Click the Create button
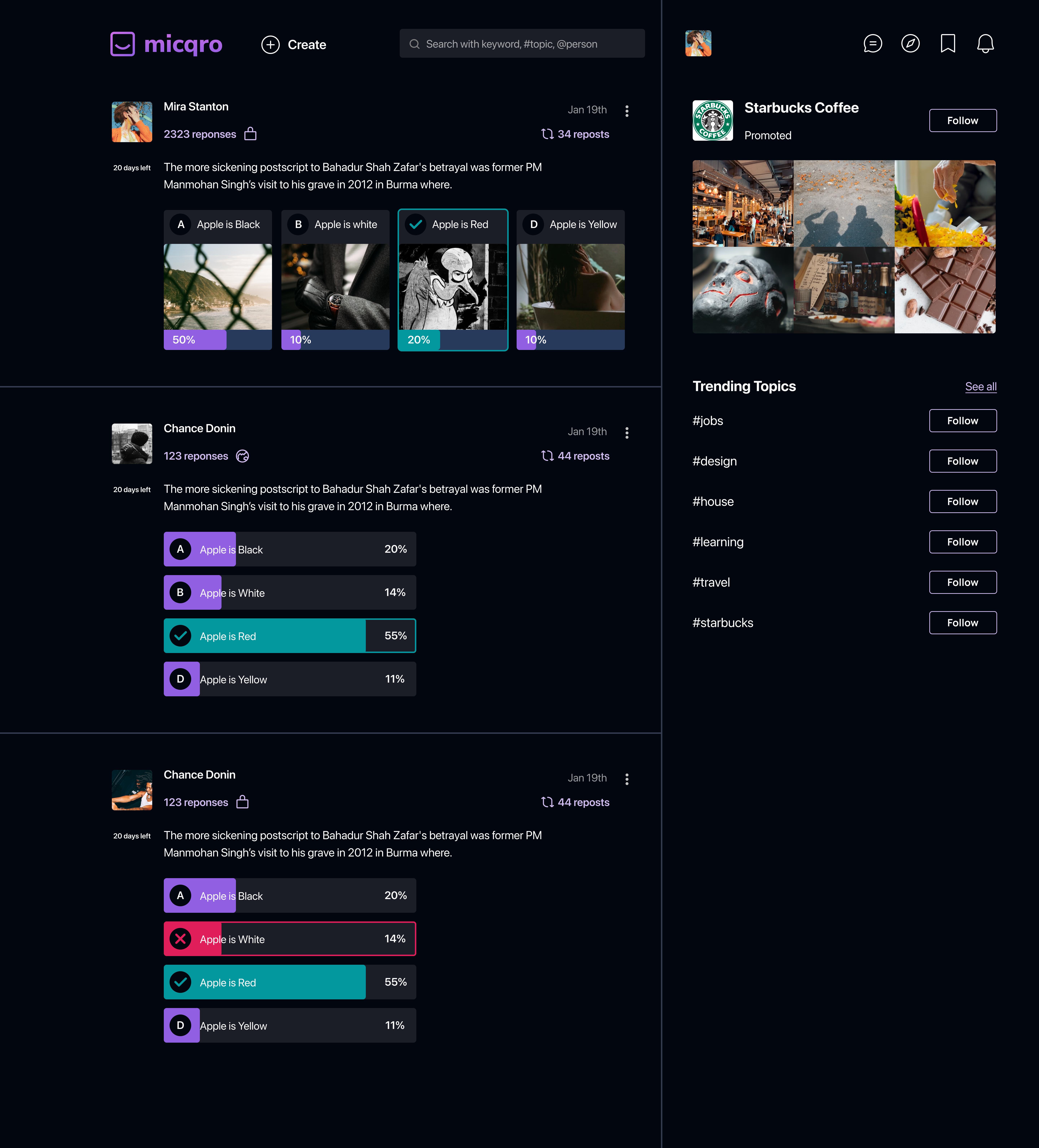Screen dimensions: 1039x1148 click(294, 44)
